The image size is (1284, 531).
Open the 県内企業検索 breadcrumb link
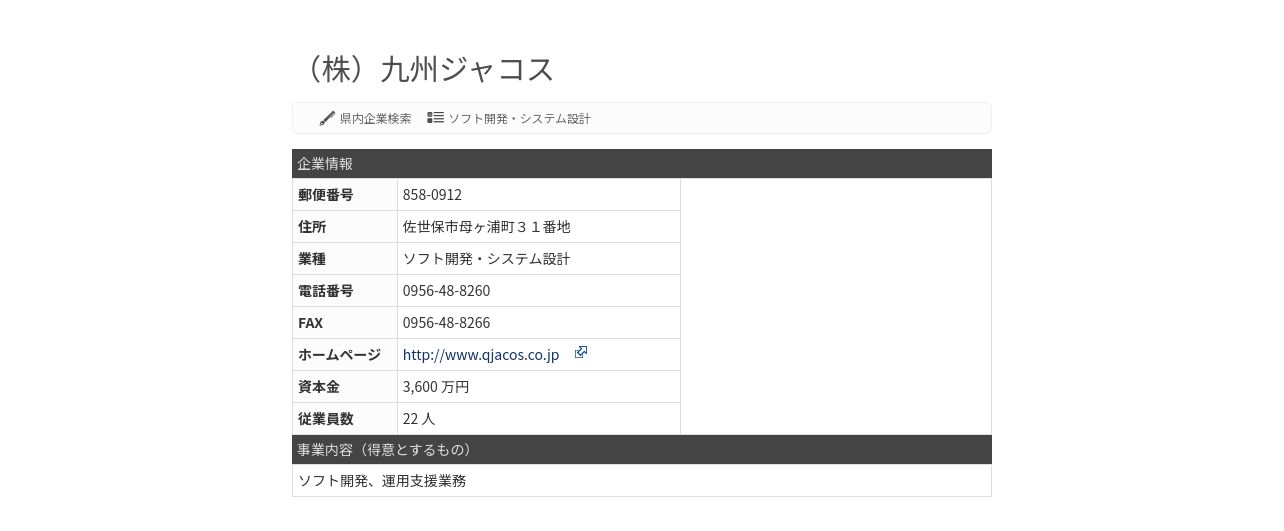pos(375,118)
